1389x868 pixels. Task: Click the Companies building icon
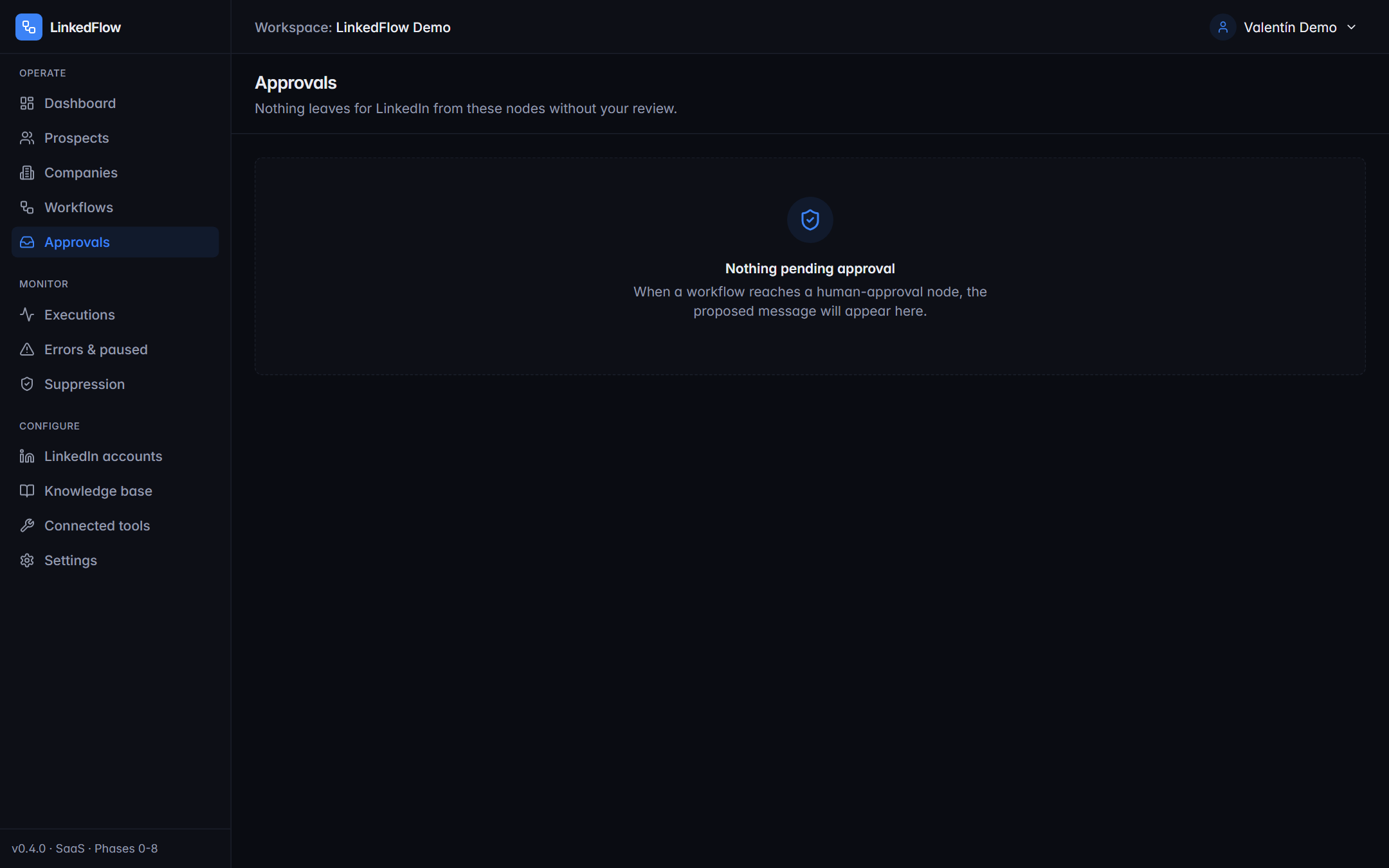pyautogui.click(x=27, y=173)
